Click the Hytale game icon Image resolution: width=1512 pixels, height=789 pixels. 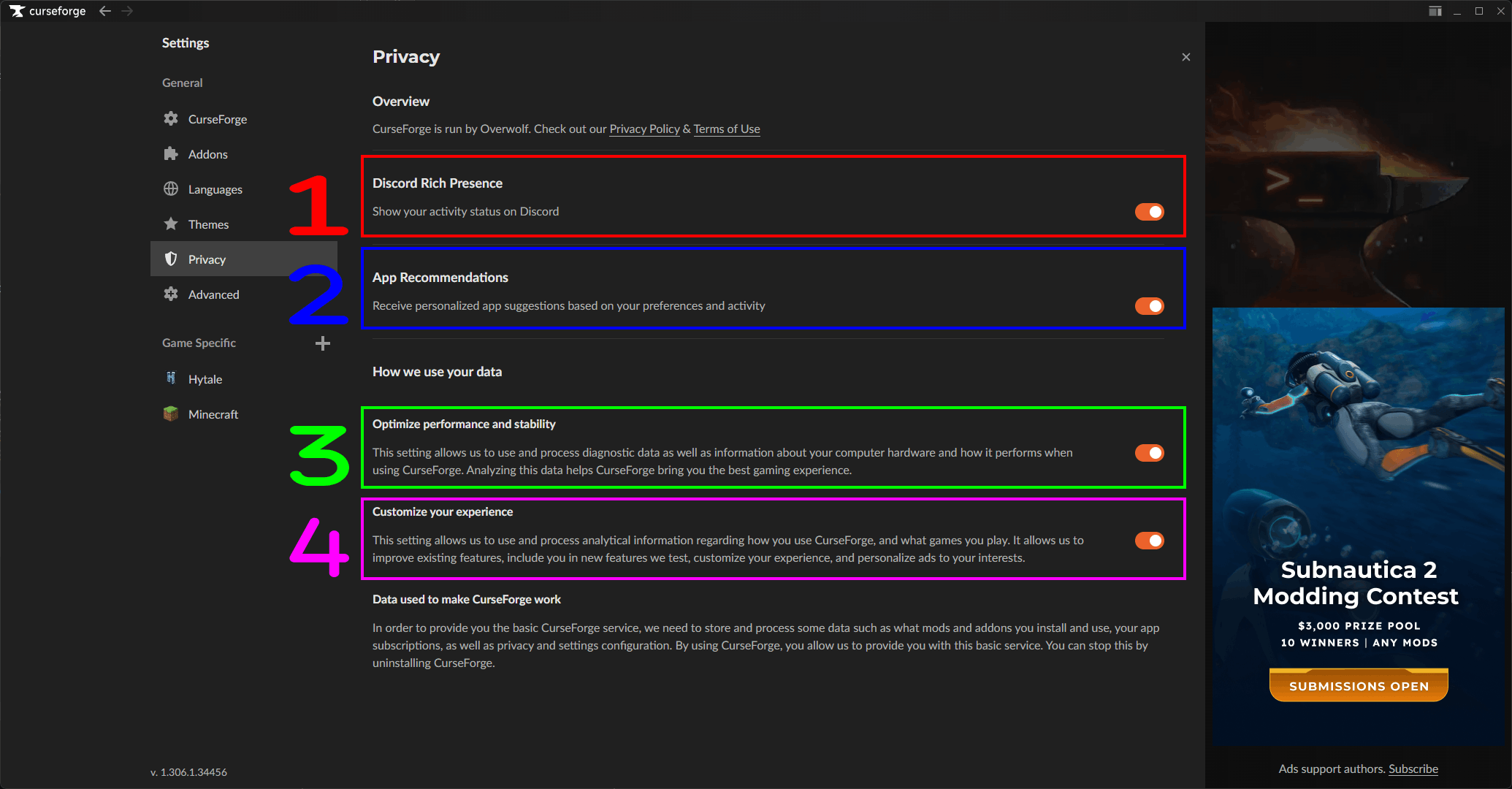171,378
